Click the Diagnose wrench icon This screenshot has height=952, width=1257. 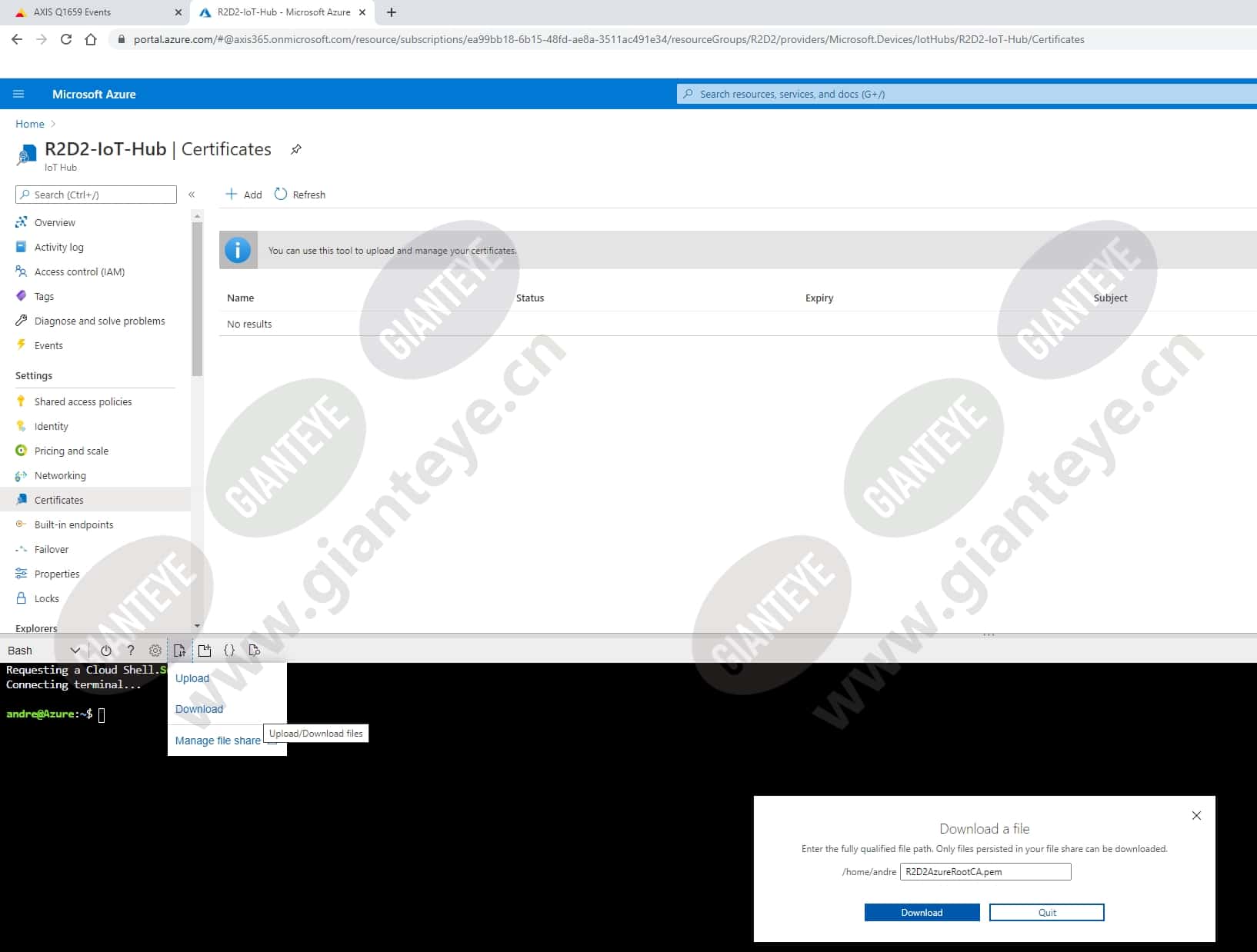pyautogui.click(x=22, y=321)
